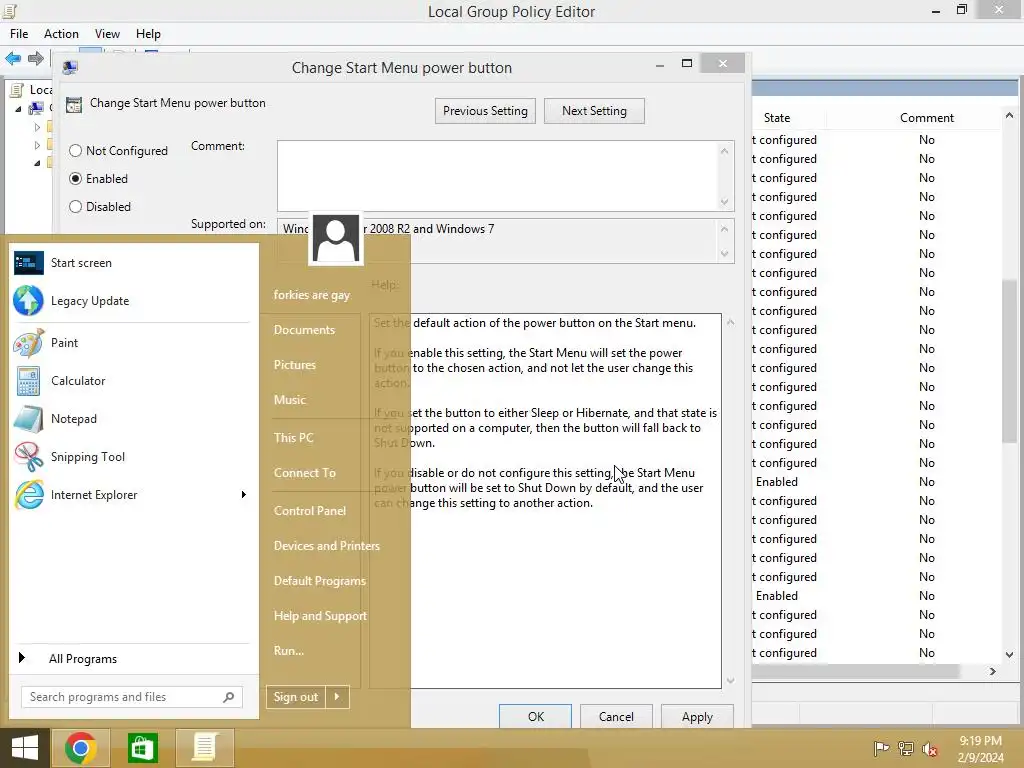Expand Internet Explorer jump list arrow

pos(244,495)
